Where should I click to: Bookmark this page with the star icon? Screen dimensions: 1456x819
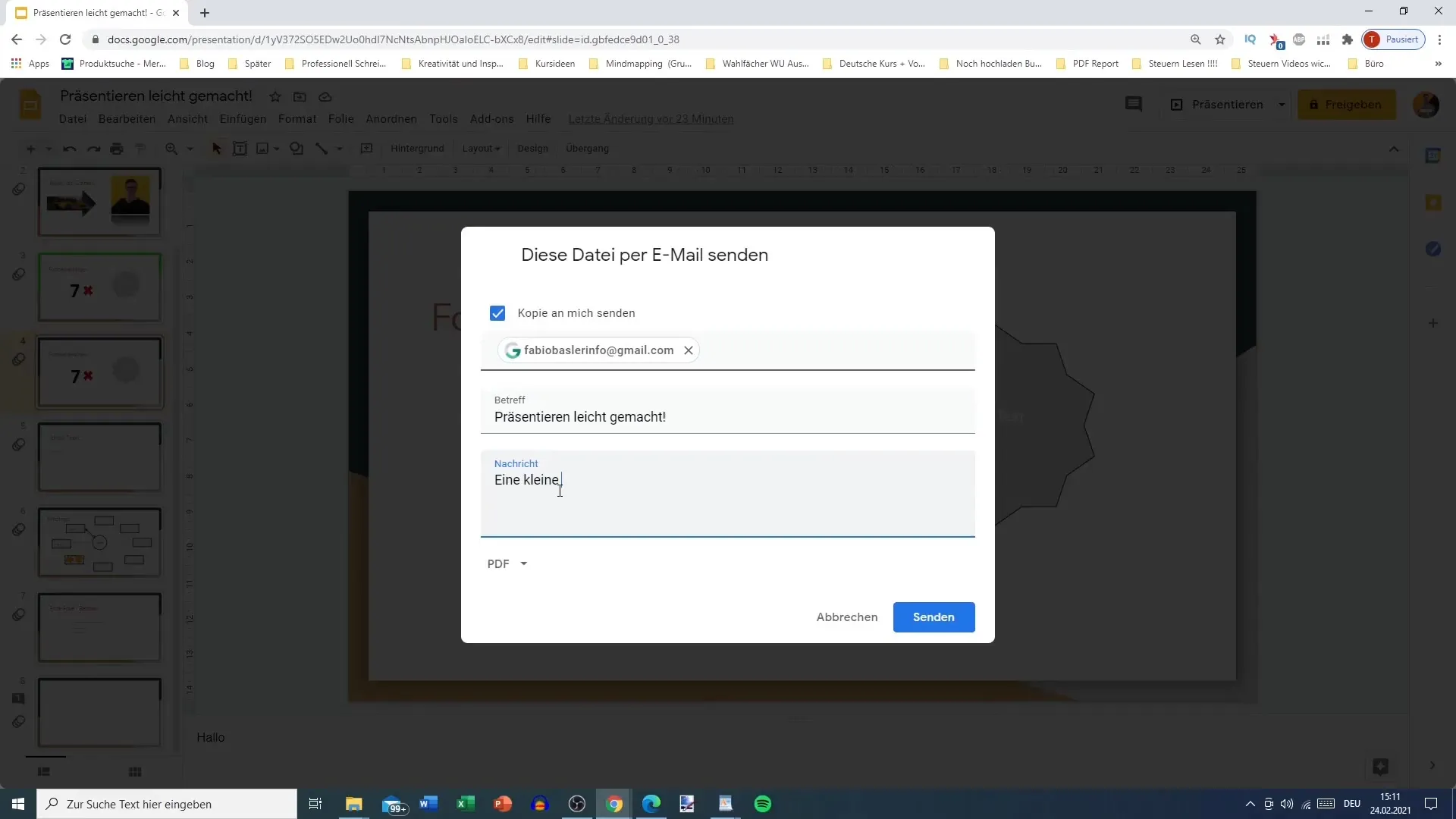tap(1219, 39)
